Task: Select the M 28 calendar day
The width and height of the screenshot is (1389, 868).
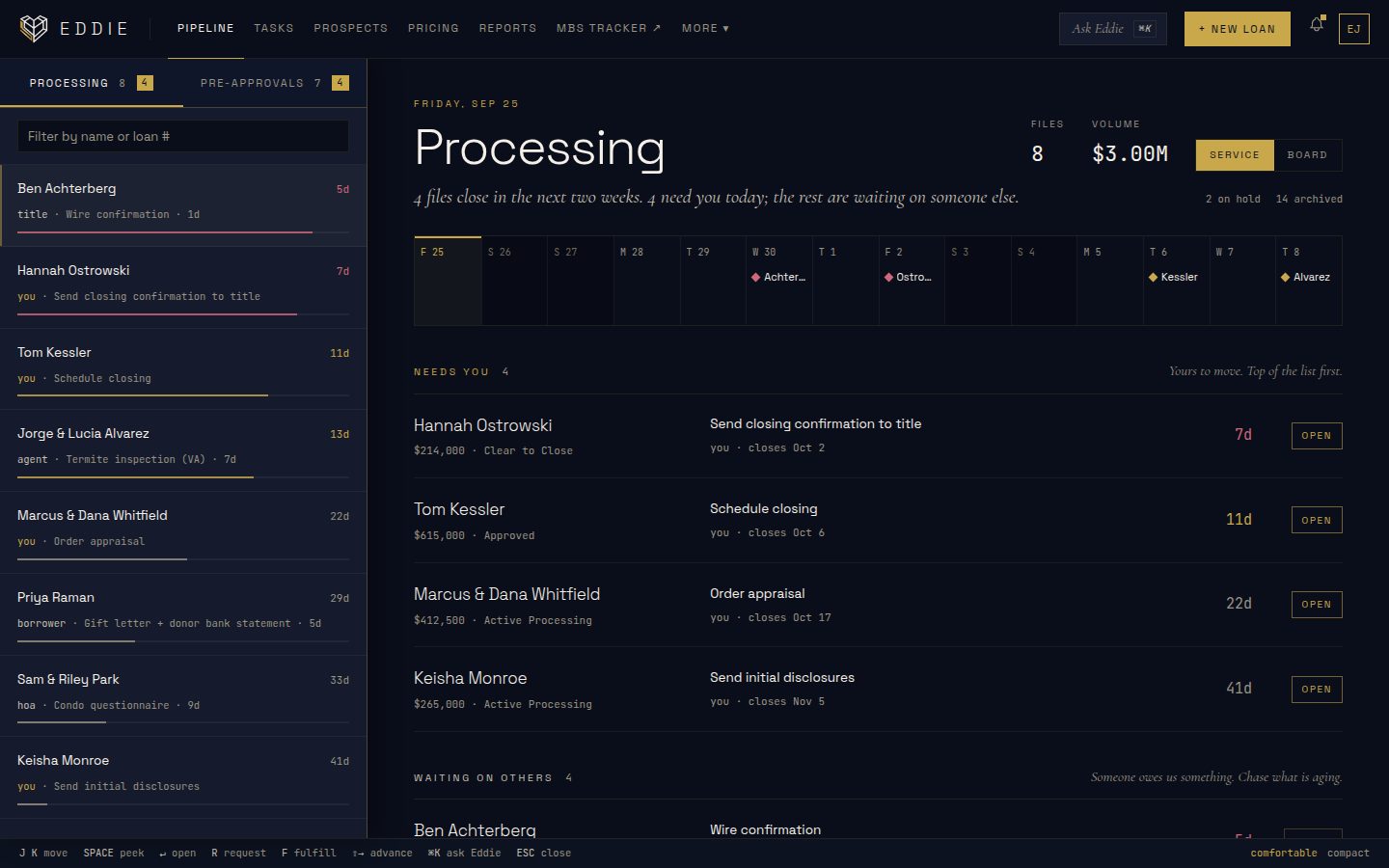Action: [x=646, y=281]
